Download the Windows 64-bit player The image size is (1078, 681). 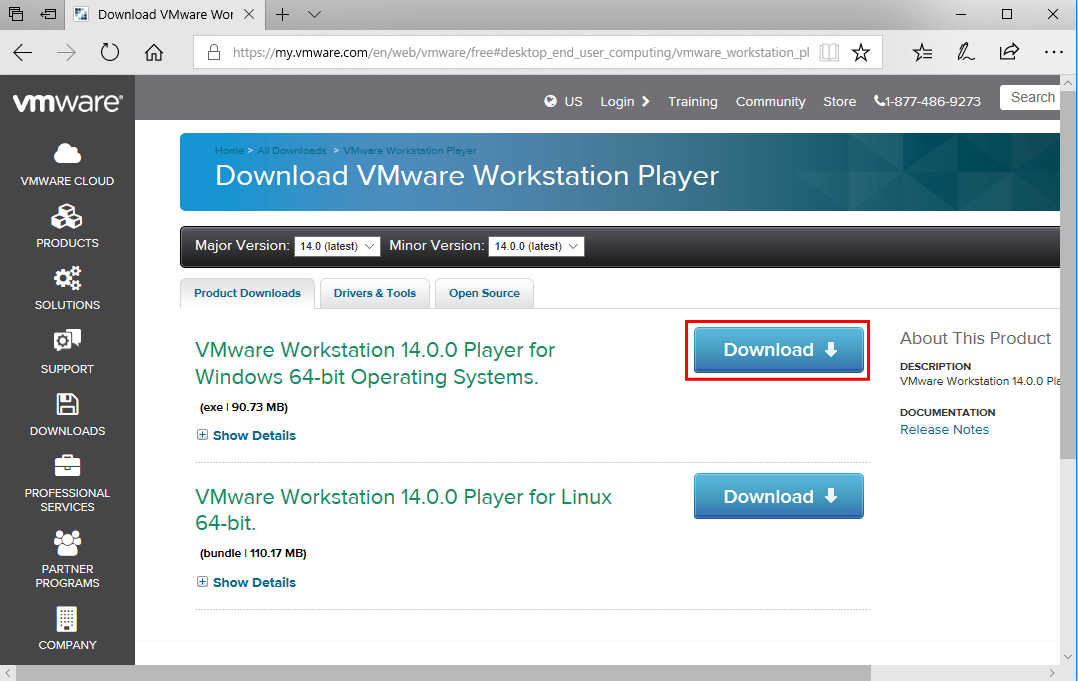(778, 350)
